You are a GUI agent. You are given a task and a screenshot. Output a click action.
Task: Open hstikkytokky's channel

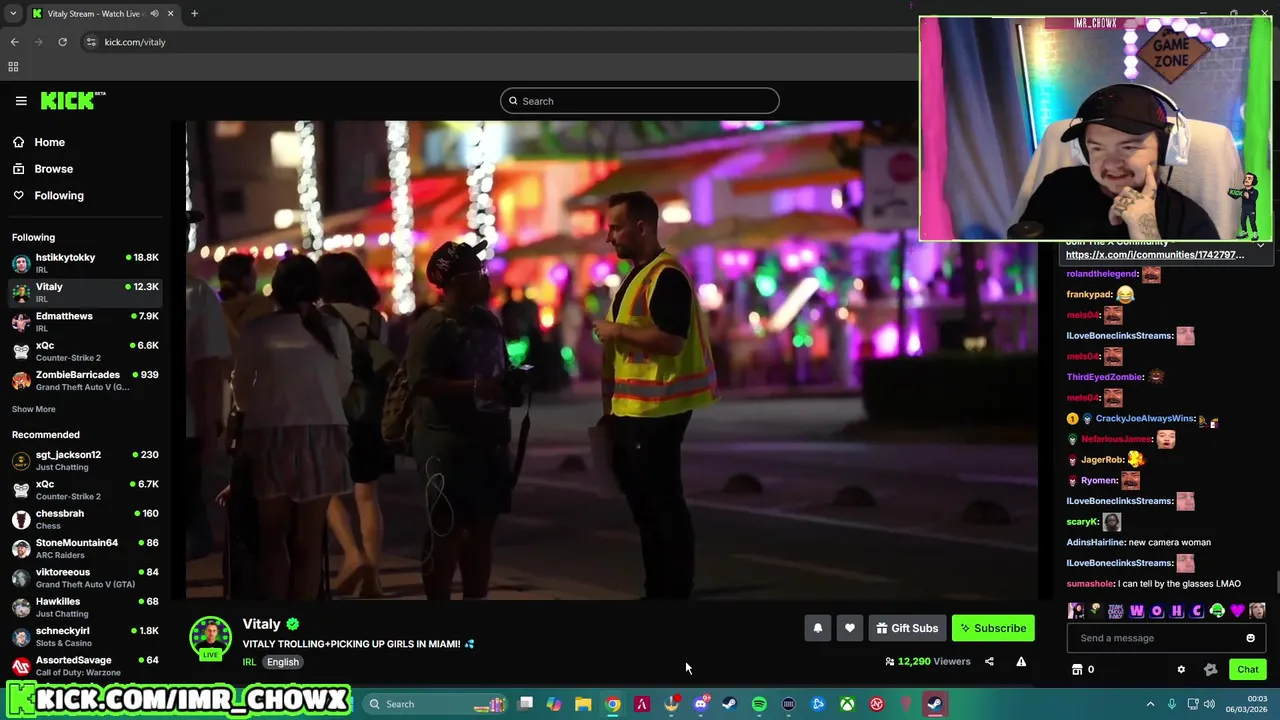85,263
